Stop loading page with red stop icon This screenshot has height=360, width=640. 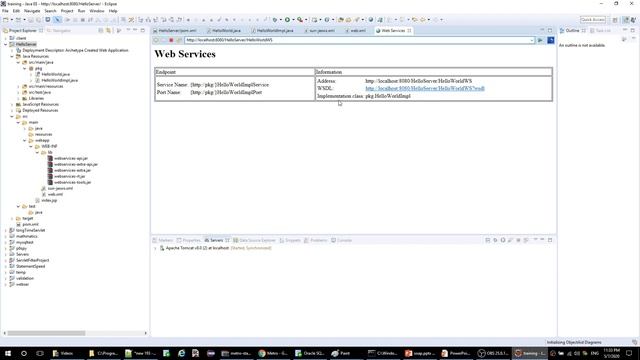171,40
